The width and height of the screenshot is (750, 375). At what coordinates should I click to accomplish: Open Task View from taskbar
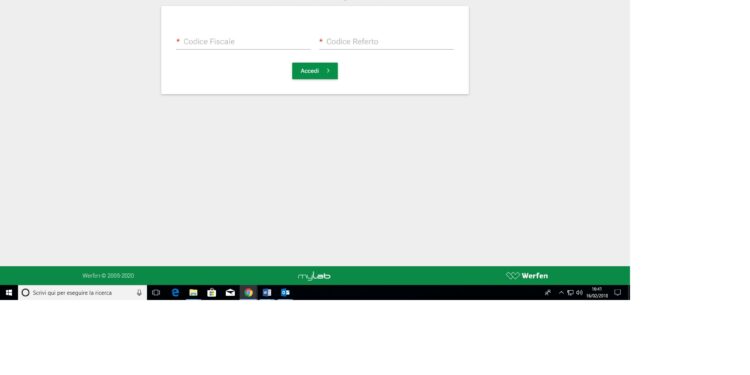pyautogui.click(x=156, y=293)
